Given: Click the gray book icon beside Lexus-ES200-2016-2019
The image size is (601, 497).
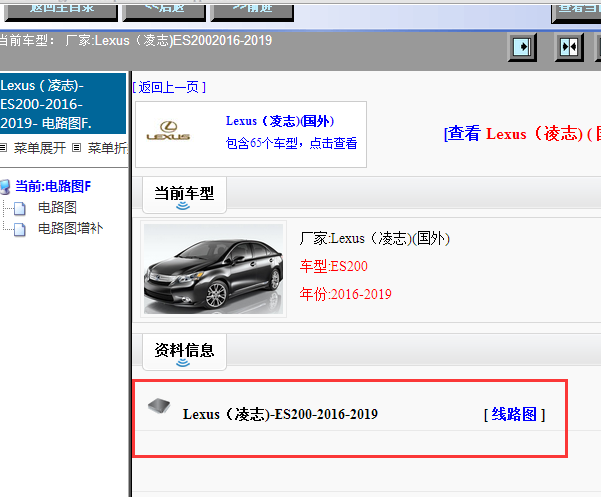Looking at the screenshot, I should (x=159, y=406).
